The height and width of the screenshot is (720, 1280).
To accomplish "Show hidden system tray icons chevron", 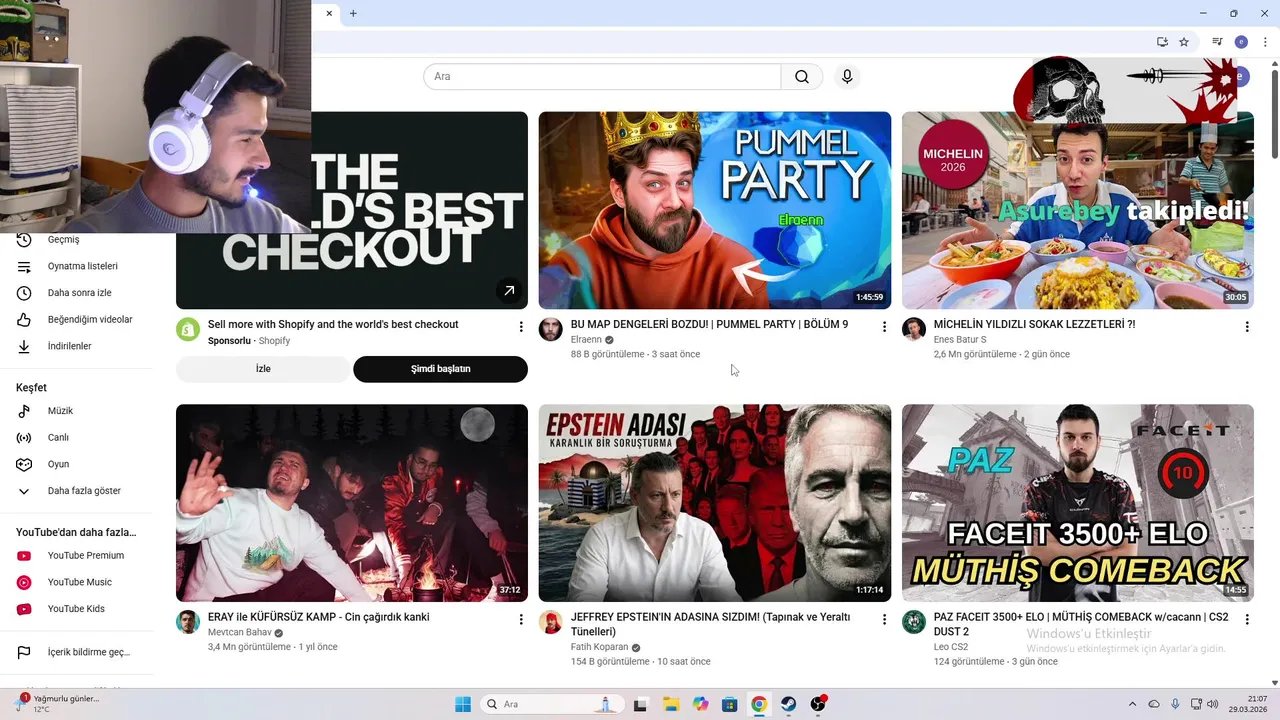I will pos(1132,704).
